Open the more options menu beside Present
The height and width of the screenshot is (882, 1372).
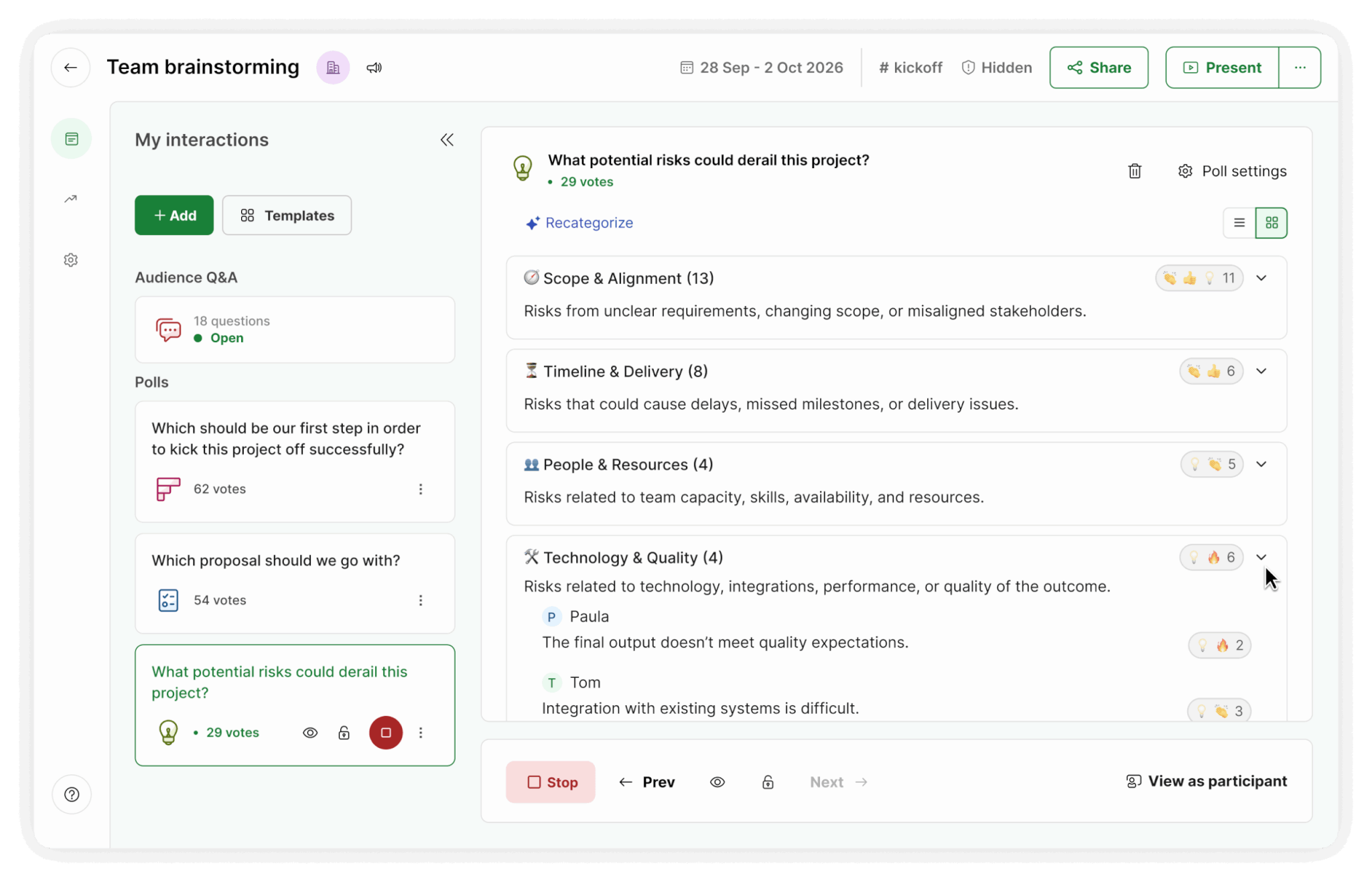(x=1300, y=68)
